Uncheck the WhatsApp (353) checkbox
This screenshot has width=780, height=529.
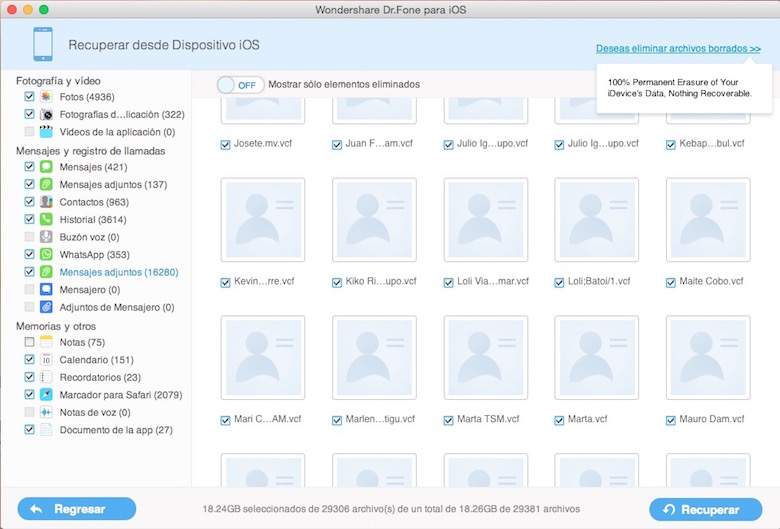point(29,254)
